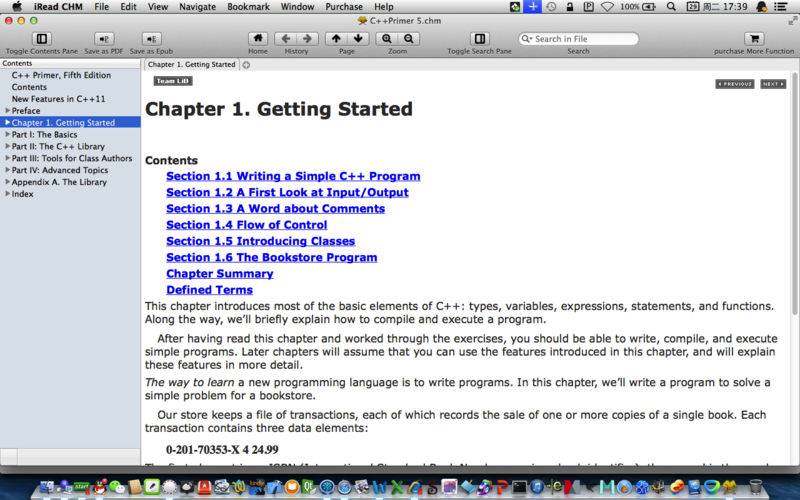800x500 pixels.
Task: Go to previous page with up arrow
Action: 336,39
